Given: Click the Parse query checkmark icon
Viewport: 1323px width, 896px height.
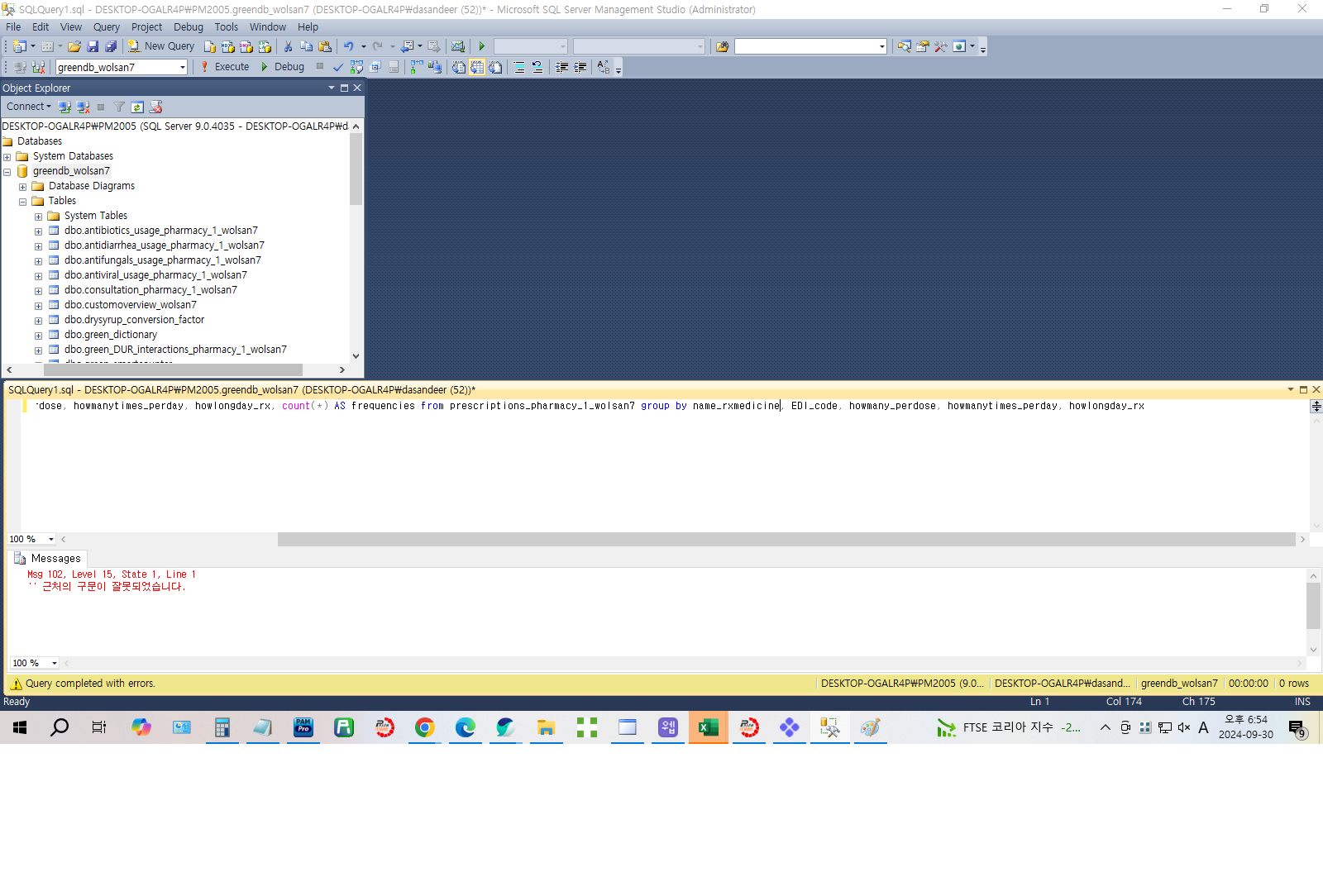Looking at the screenshot, I should (338, 67).
